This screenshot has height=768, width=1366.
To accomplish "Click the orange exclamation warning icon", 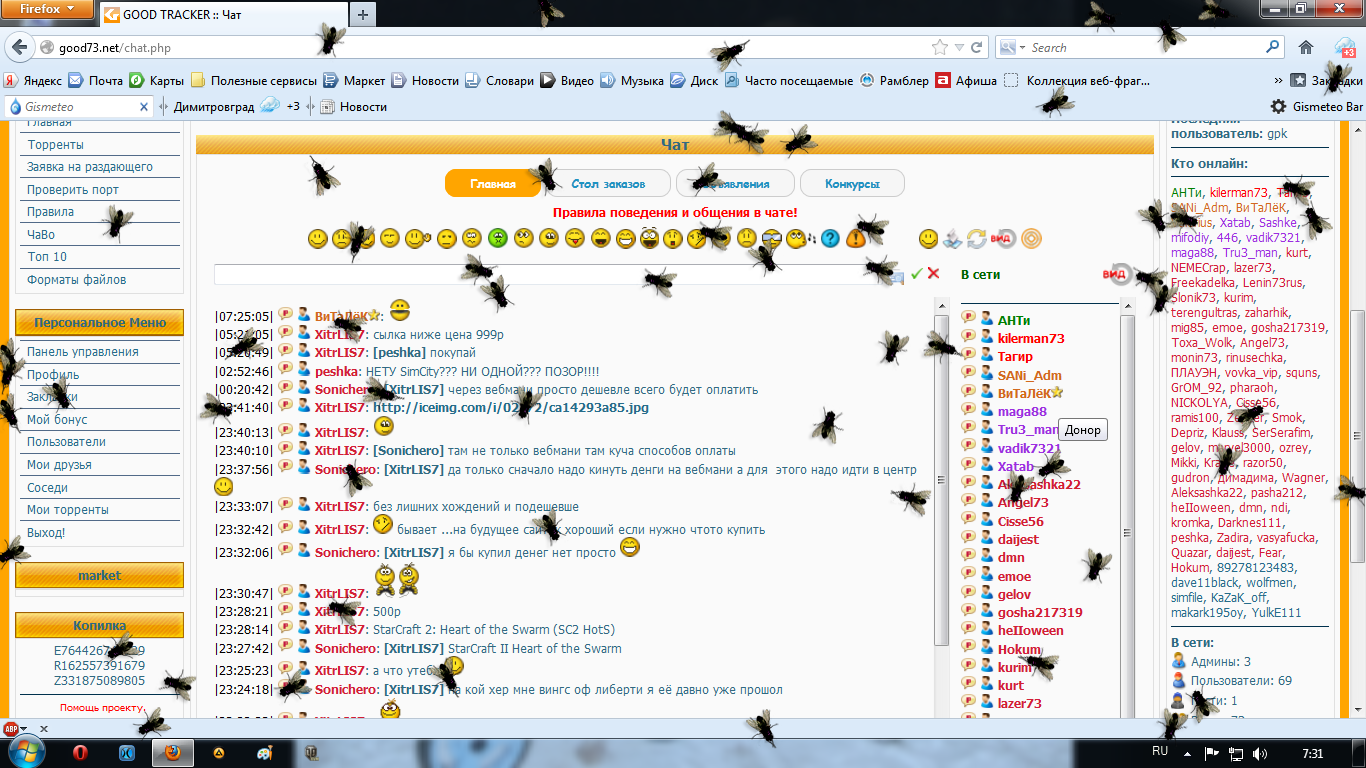I will point(856,238).
